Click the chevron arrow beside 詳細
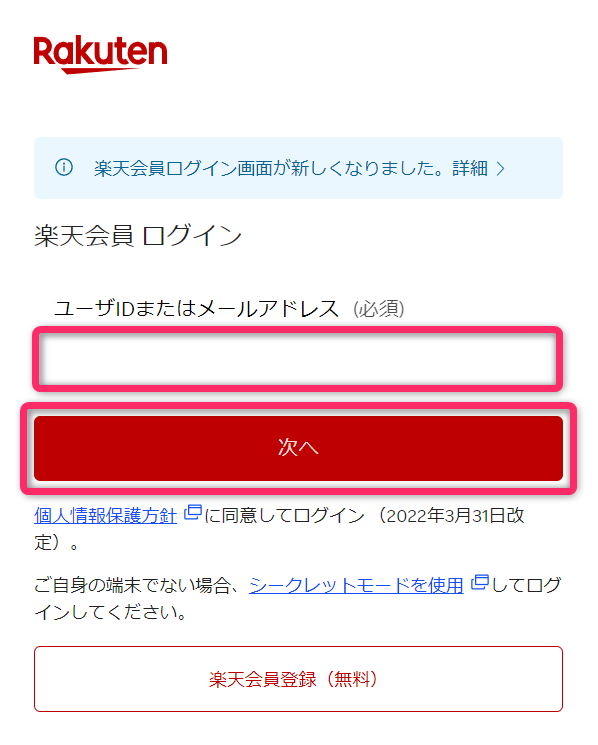The width and height of the screenshot is (598, 745). pyautogui.click(x=500, y=168)
